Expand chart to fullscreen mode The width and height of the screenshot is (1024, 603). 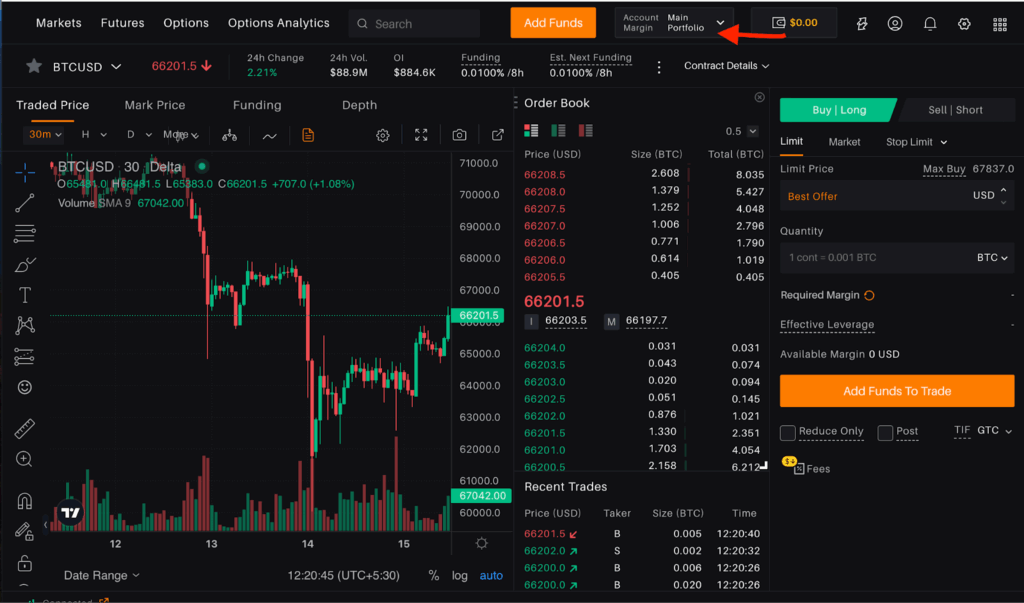421,134
